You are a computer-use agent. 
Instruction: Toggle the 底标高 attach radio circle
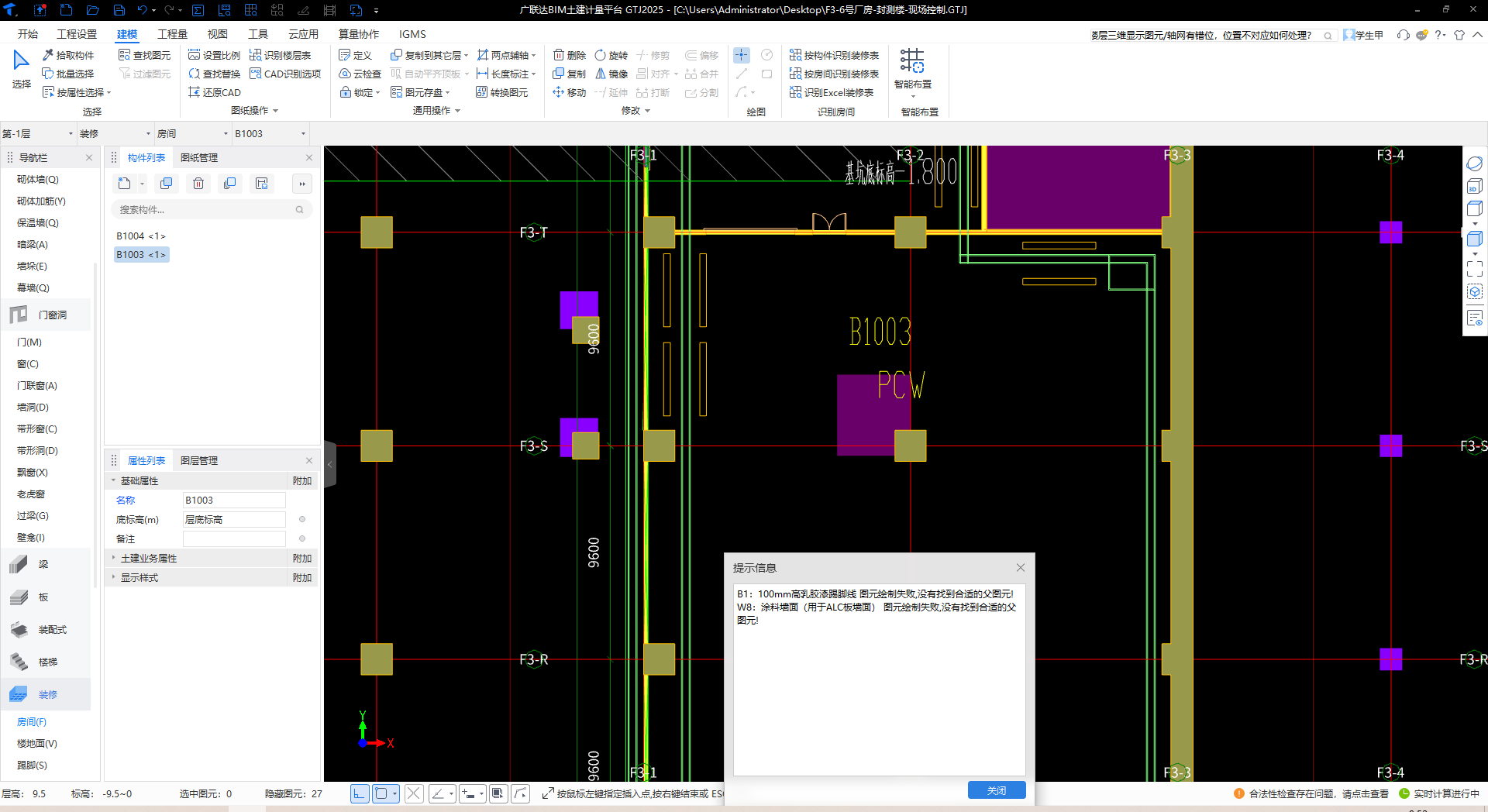tap(302, 520)
